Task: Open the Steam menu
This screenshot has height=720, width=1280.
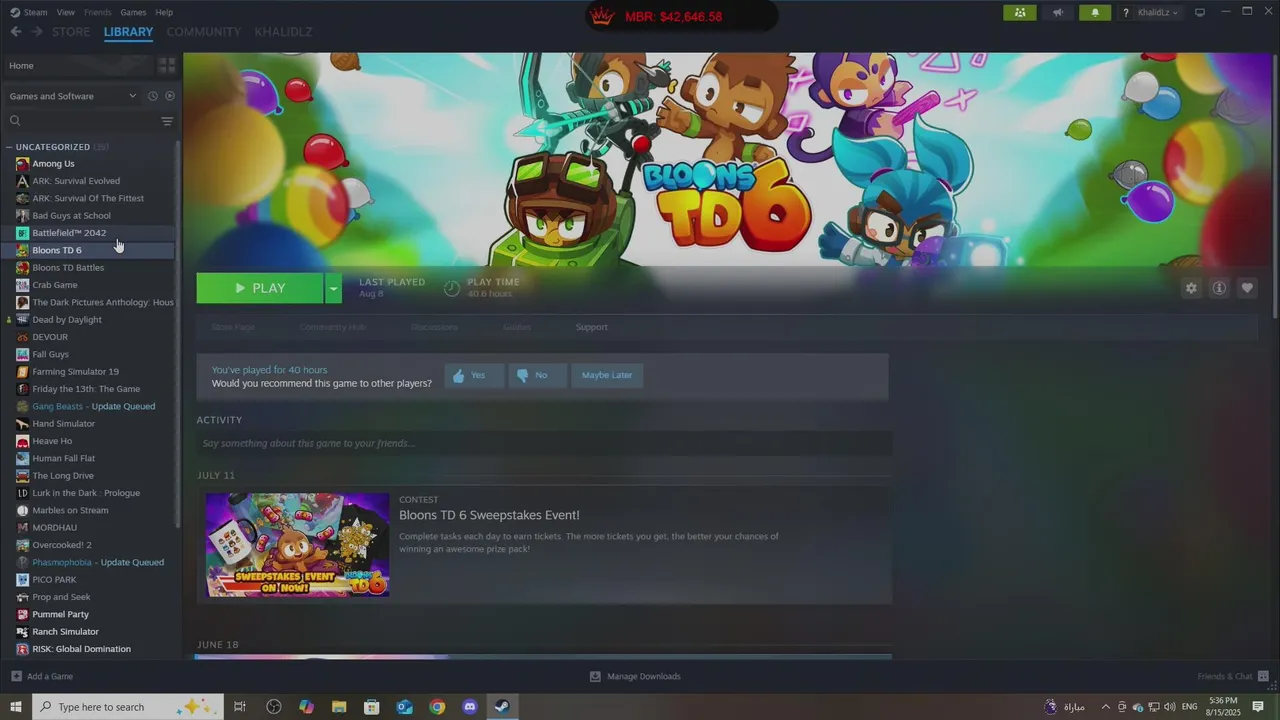Action: tap(35, 12)
